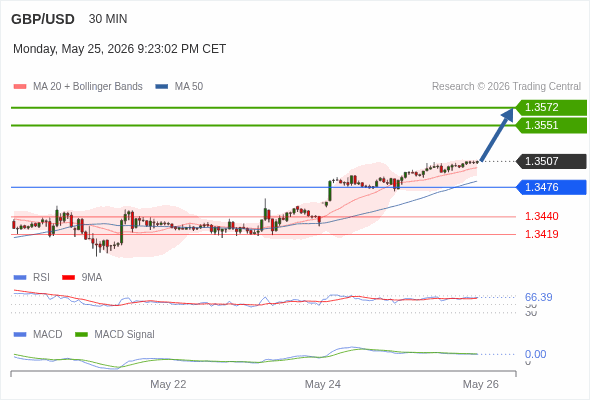Click the RSI blue legend marker
Screen dimensions: 590x400
point(20,278)
